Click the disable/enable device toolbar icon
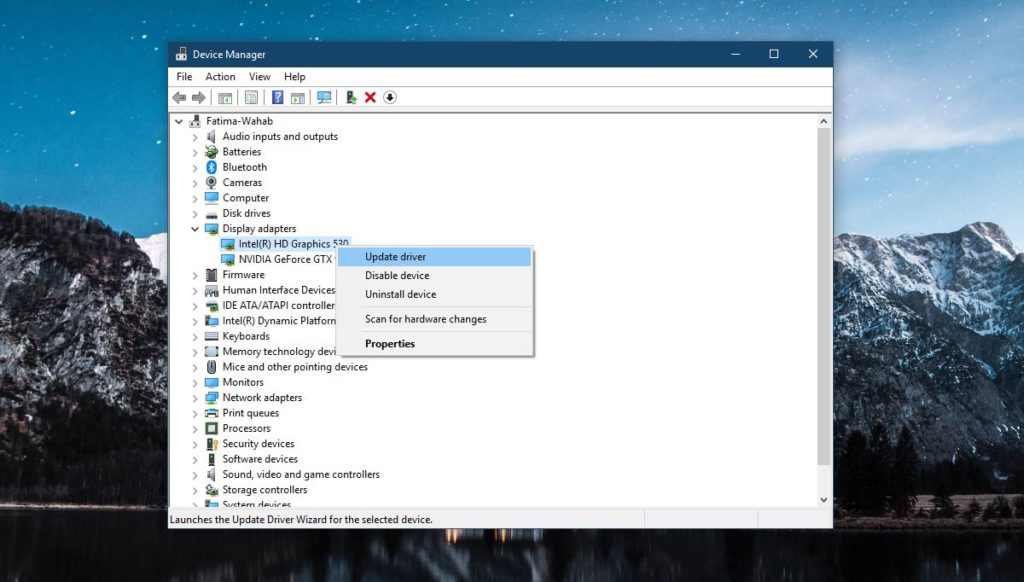1024x582 pixels. [x=389, y=97]
